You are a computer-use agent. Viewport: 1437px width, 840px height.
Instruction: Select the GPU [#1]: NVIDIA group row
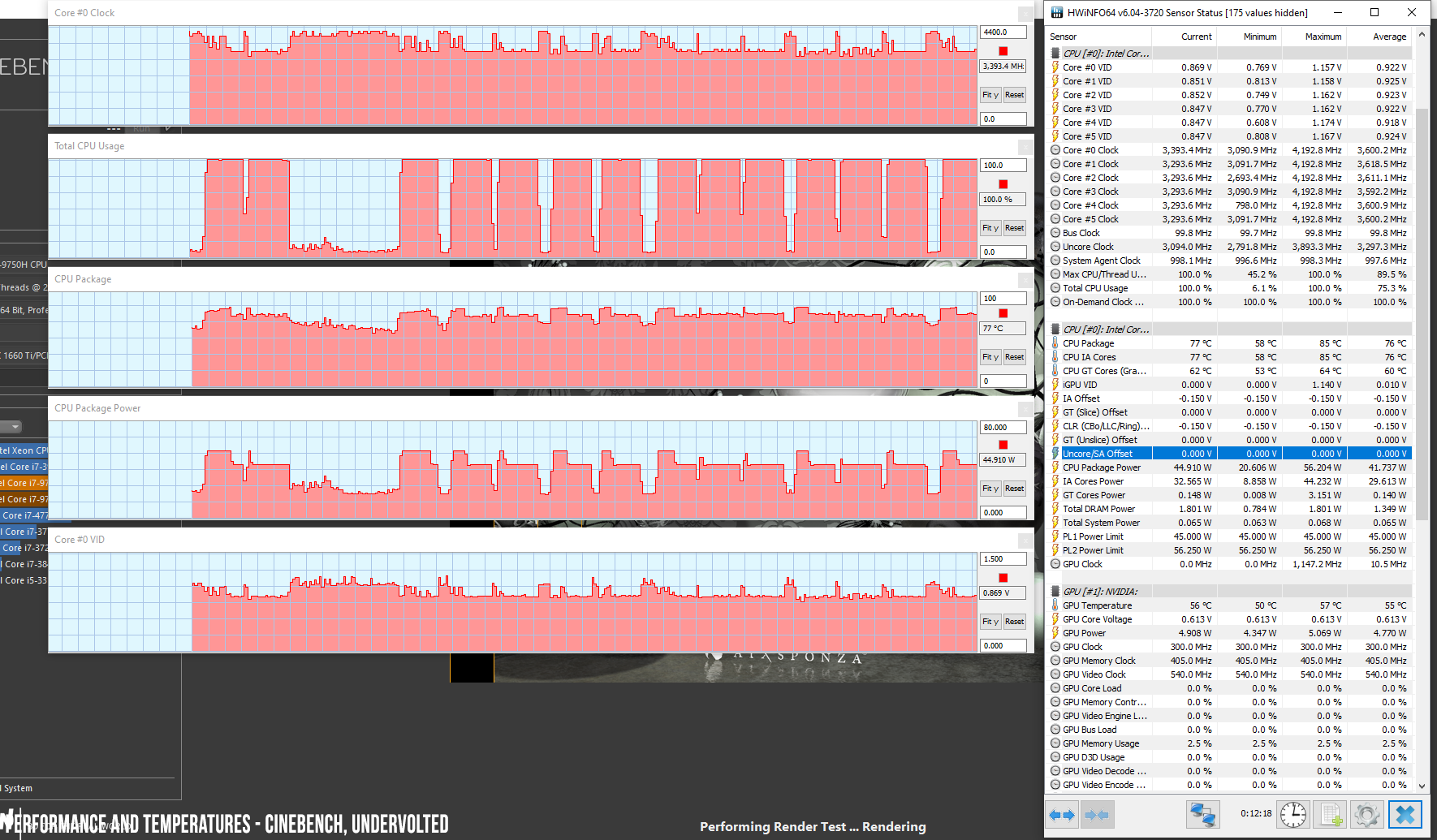click(x=1229, y=592)
